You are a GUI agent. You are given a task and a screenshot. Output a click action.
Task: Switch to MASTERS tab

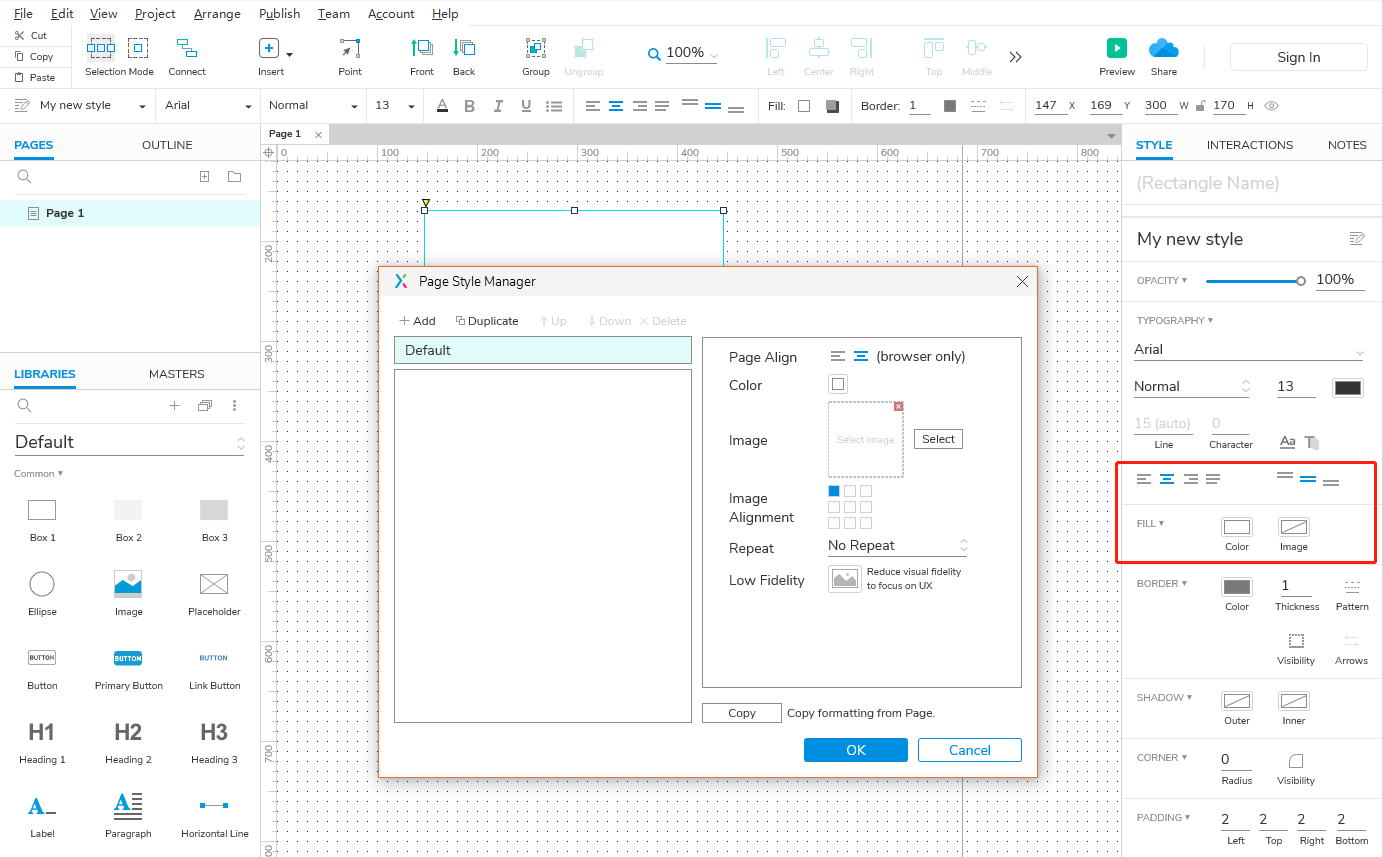pyautogui.click(x=176, y=374)
